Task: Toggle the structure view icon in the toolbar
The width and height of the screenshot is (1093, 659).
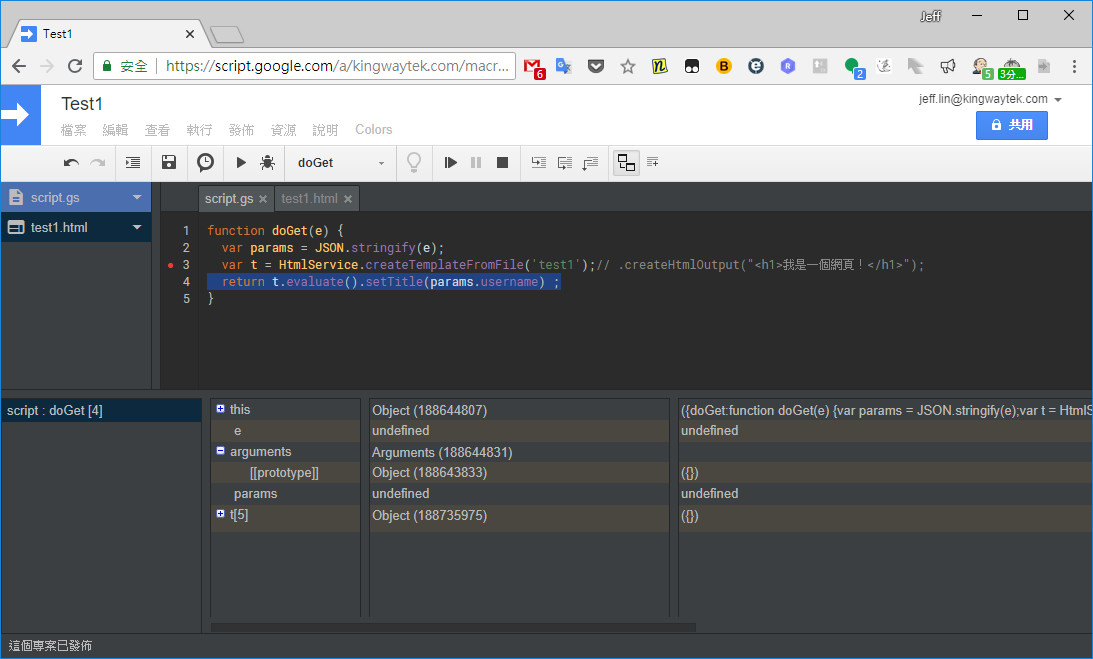Action: point(626,162)
